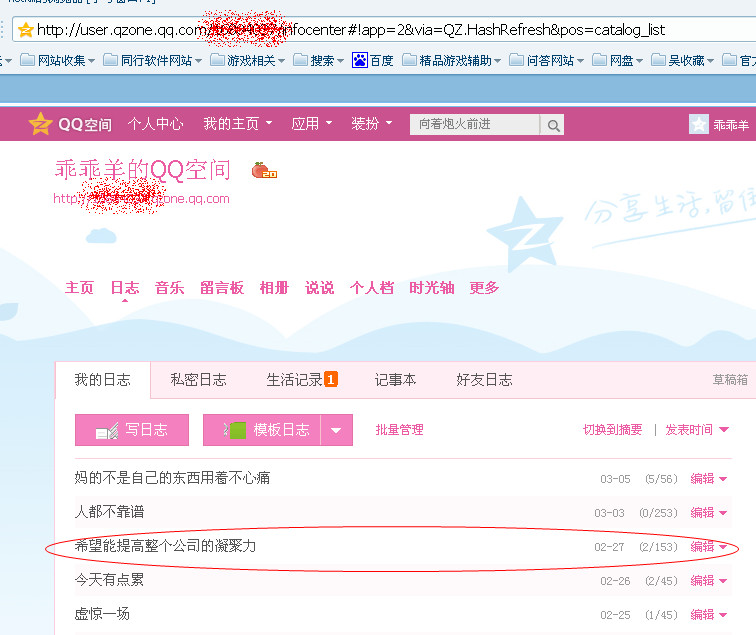Open the 同行软件网站 bookmark folder
The height and width of the screenshot is (635, 756).
click(x=152, y=61)
